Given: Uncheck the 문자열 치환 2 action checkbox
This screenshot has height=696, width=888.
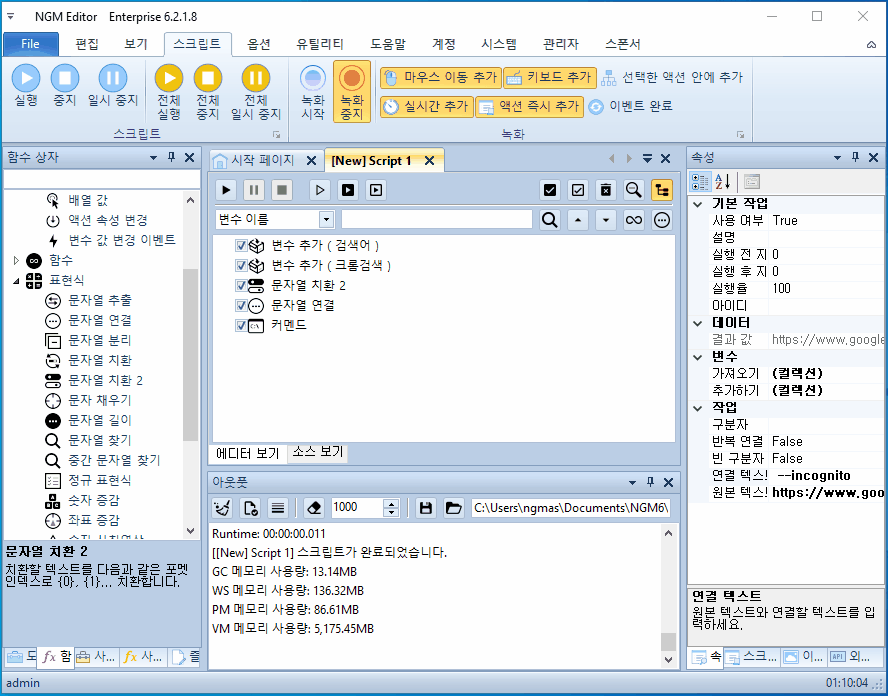Looking at the screenshot, I should tap(241, 285).
